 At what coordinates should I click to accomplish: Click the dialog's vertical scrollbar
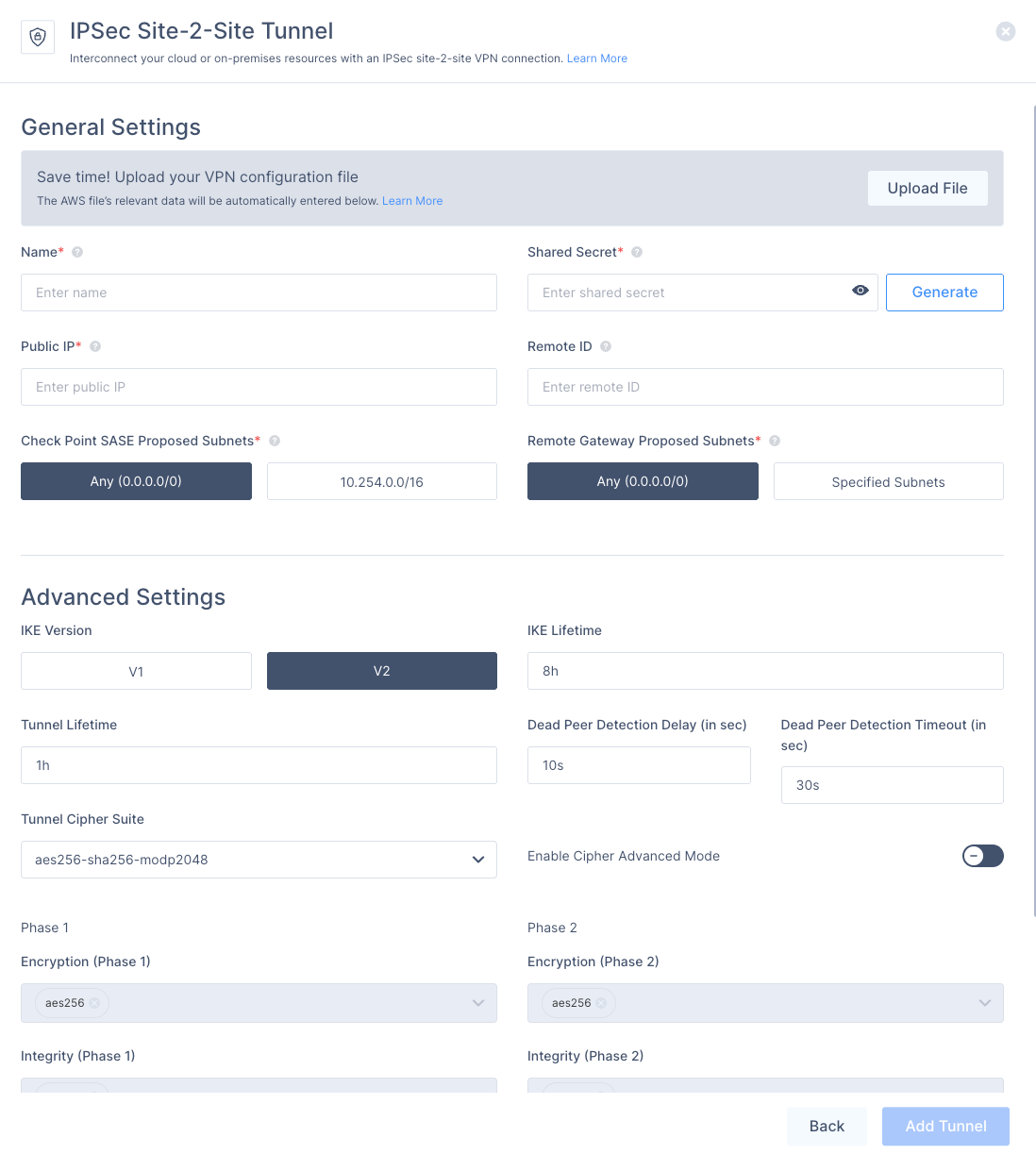click(1034, 510)
